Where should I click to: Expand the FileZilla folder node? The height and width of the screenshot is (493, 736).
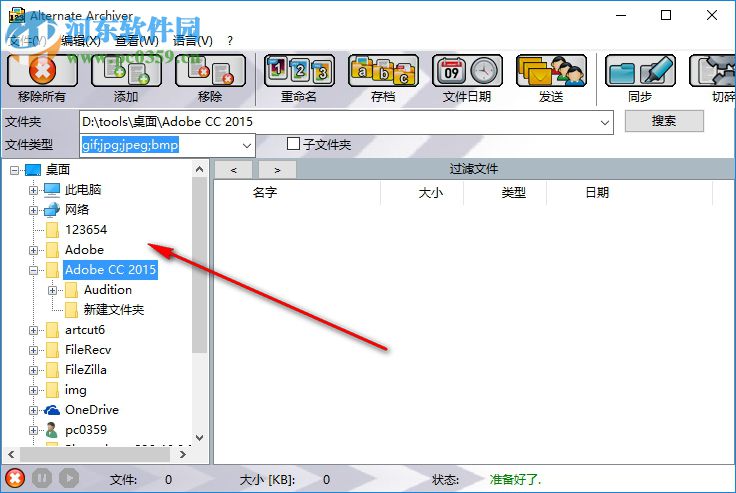pyautogui.click(x=33, y=370)
